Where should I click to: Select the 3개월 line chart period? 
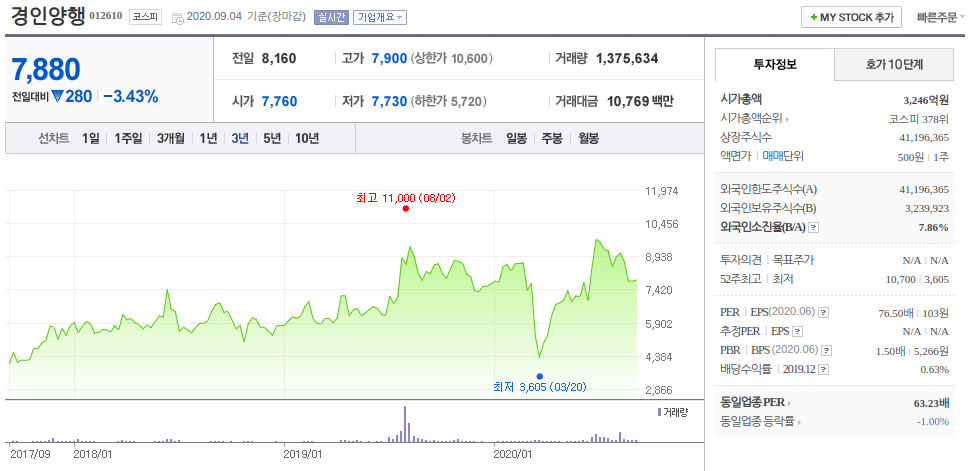pyautogui.click(x=171, y=138)
